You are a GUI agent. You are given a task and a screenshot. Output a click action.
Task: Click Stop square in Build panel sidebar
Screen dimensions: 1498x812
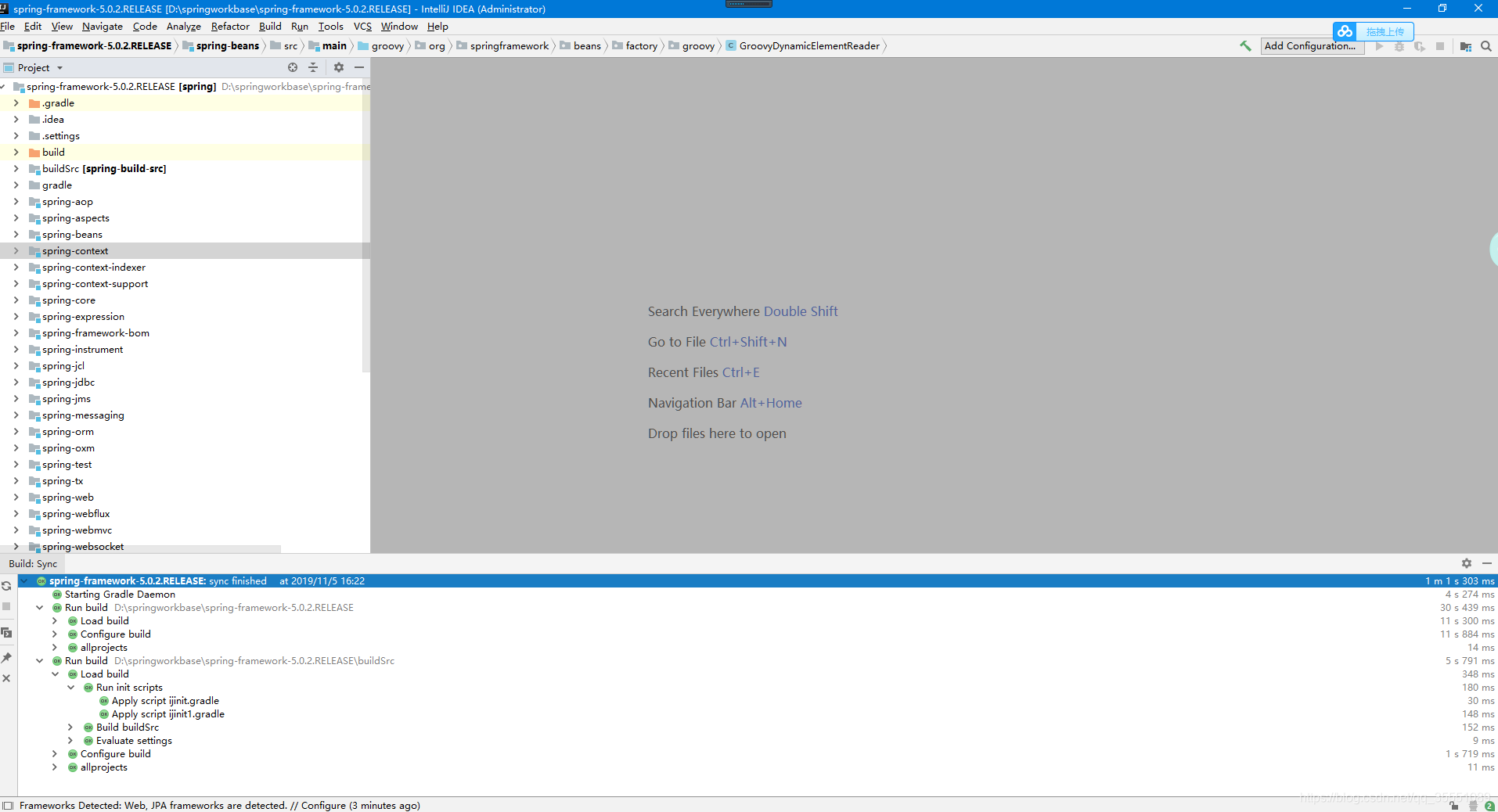point(6,606)
